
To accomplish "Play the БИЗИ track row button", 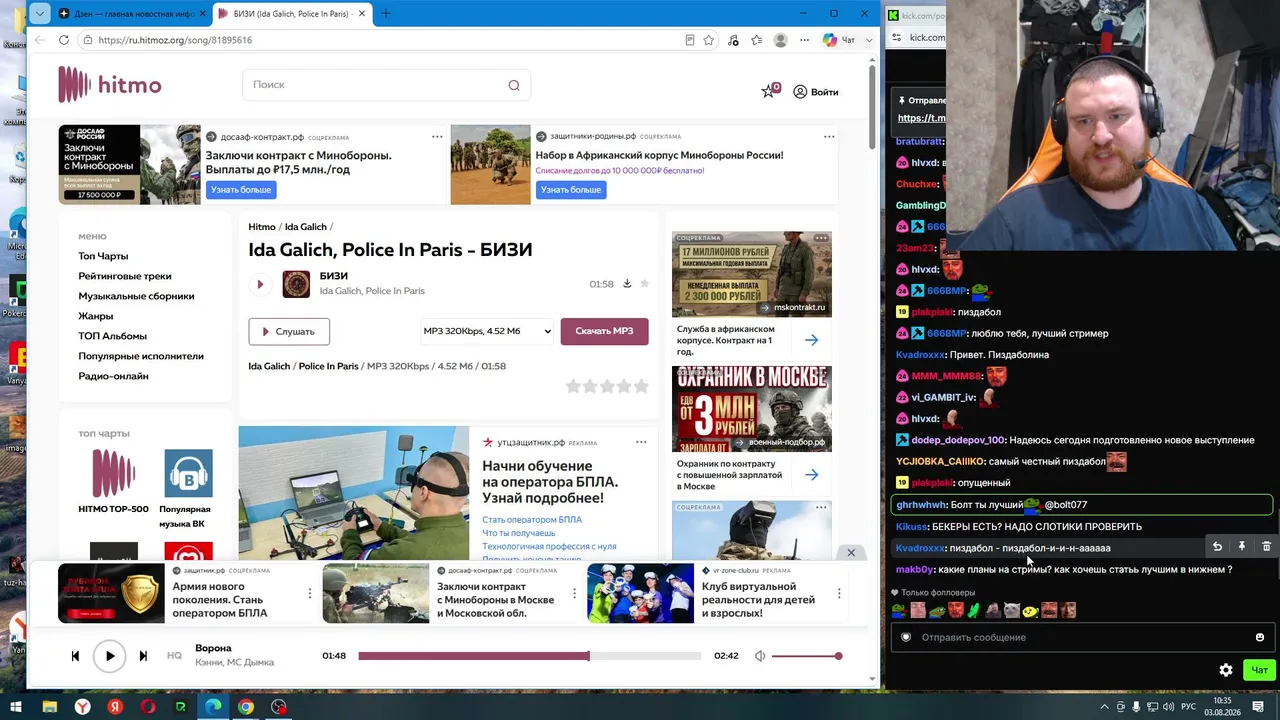I will (260, 284).
